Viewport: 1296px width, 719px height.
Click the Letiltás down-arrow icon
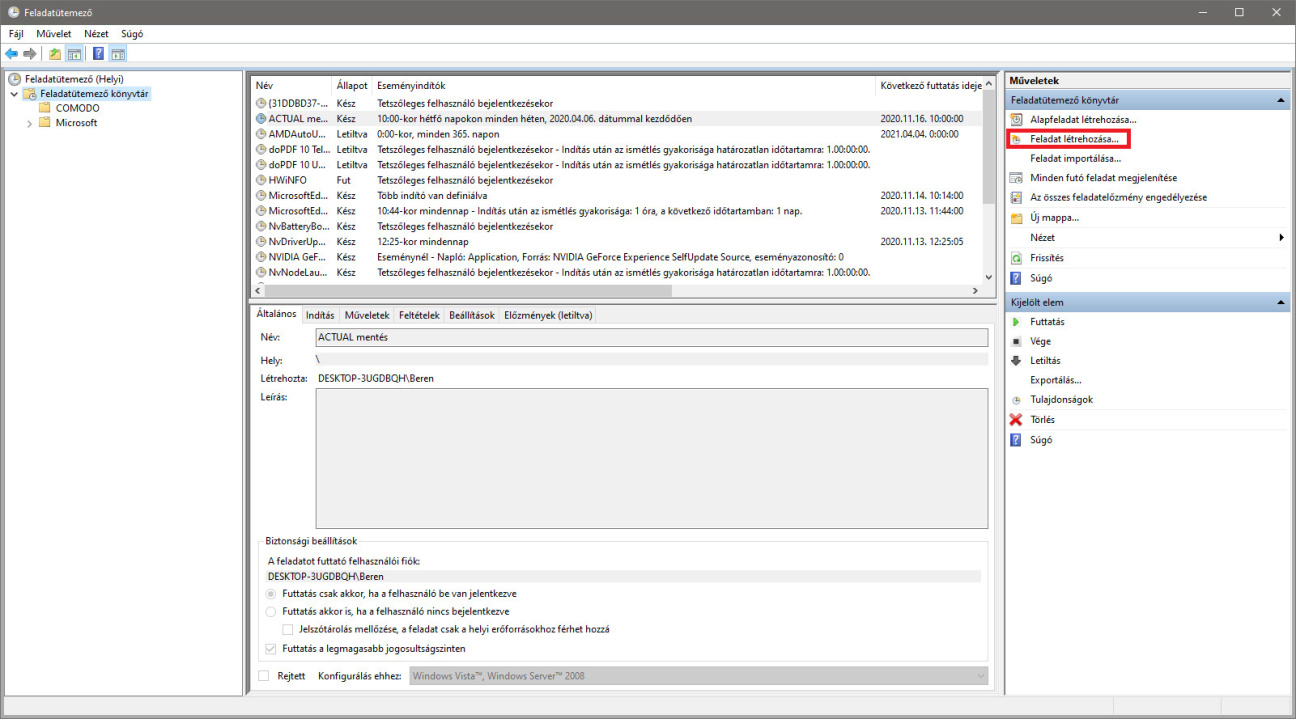pyautogui.click(x=1016, y=361)
